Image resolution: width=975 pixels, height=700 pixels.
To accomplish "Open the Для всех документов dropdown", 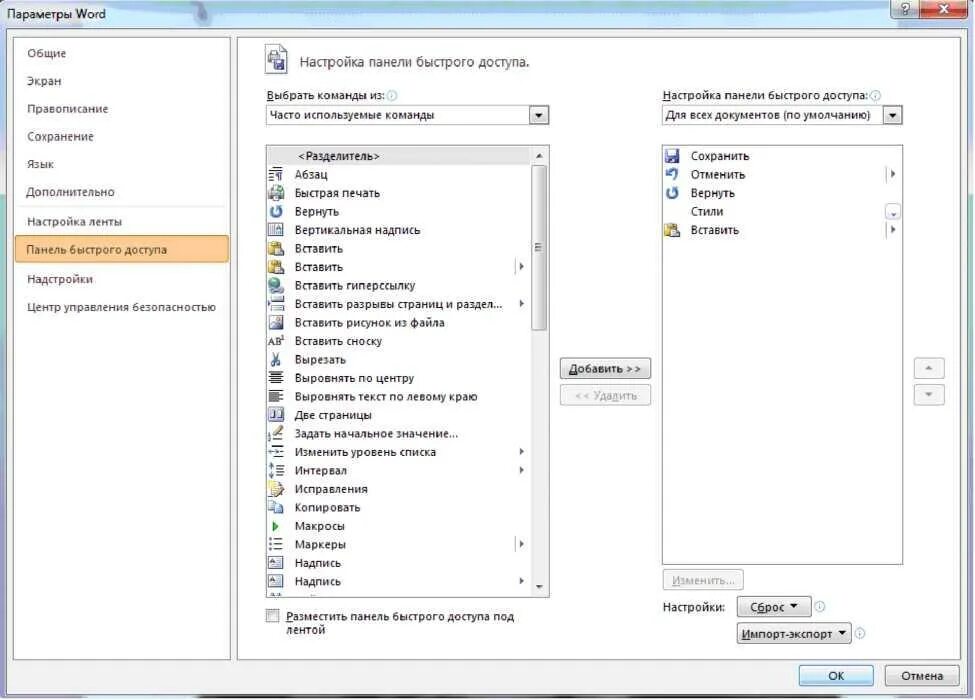I will tap(892, 115).
